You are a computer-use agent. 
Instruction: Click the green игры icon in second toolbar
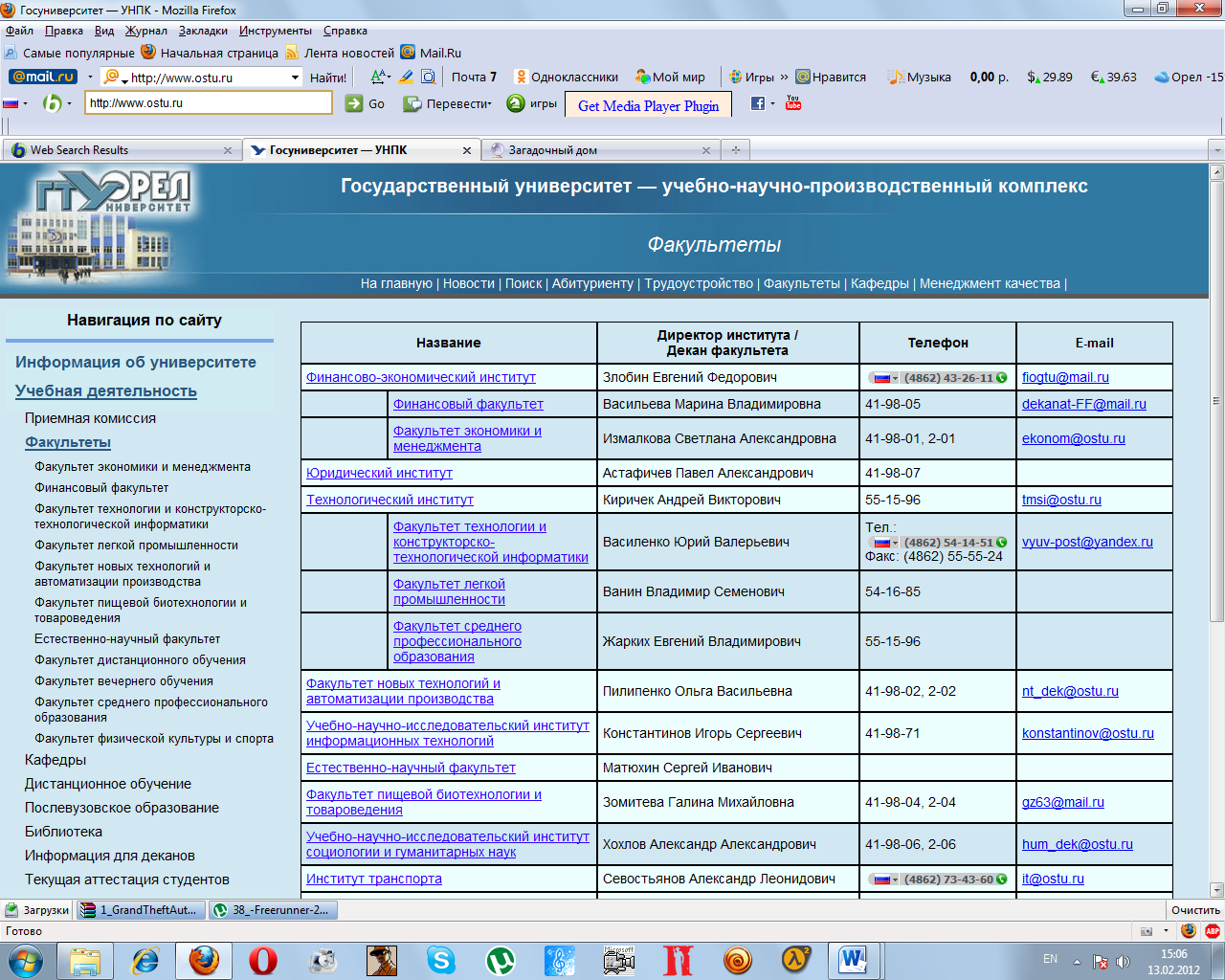[515, 103]
